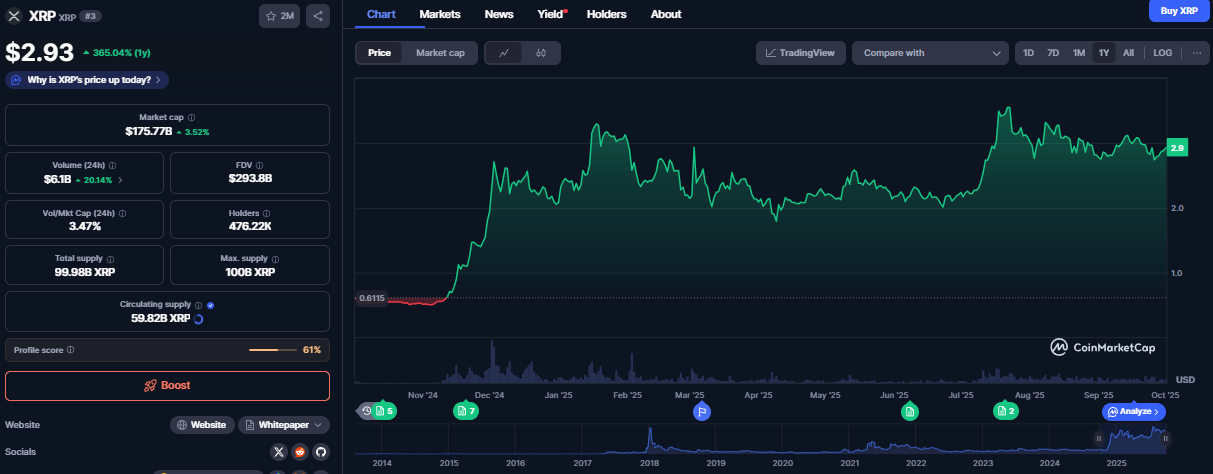Toggle LOG scale on chart
The width and height of the screenshot is (1213, 474).
(1162, 53)
